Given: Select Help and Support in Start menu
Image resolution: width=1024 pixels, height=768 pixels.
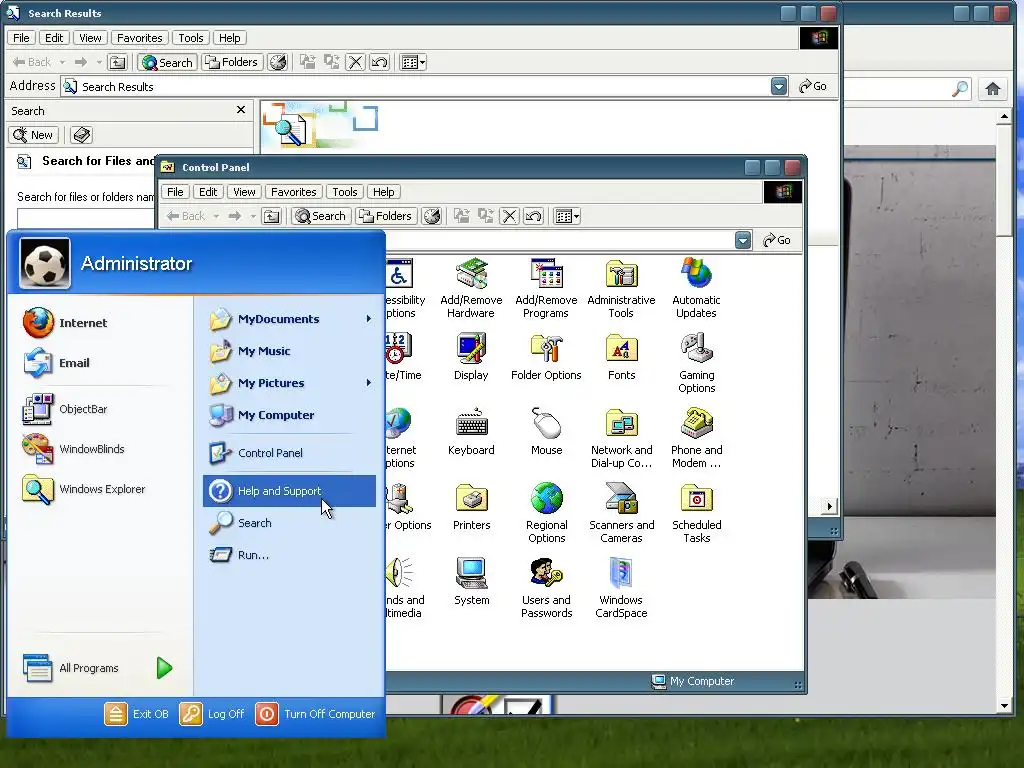Looking at the screenshot, I should [289, 490].
